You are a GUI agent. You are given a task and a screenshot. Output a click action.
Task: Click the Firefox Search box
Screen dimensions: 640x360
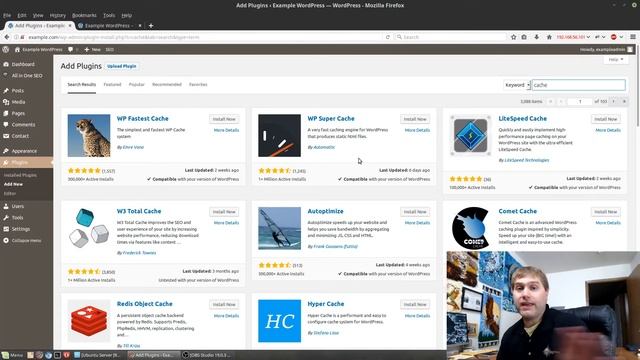[450, 37]
